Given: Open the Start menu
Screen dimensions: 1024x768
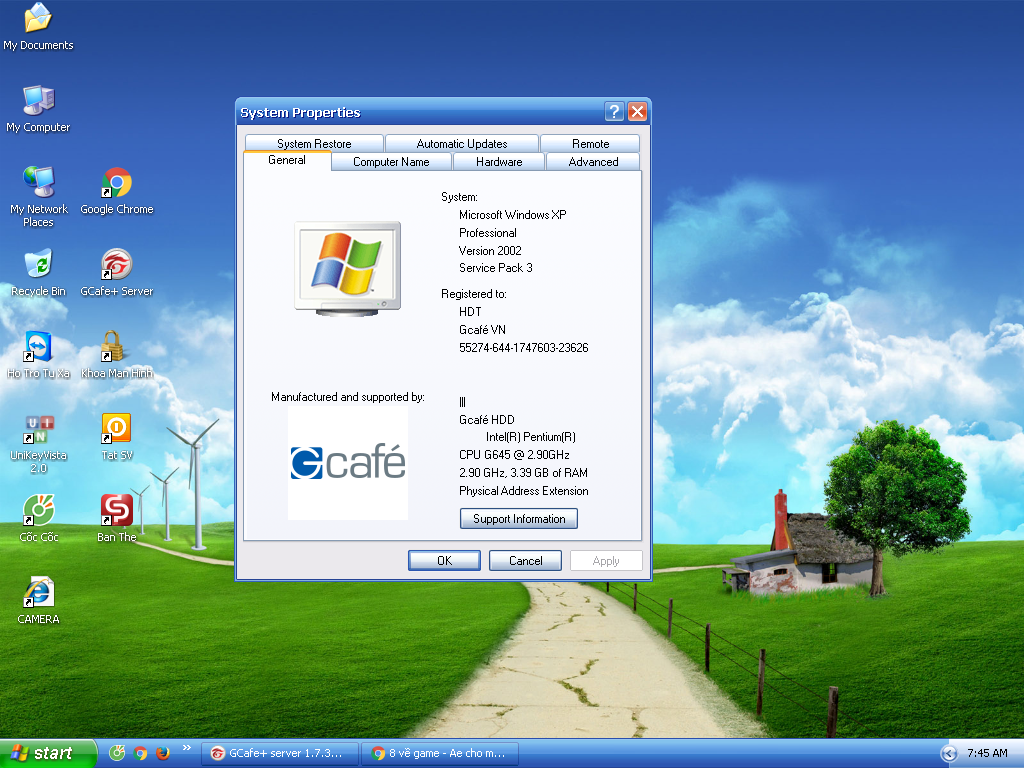Looking at the screenshot, I should click(48, 753).
